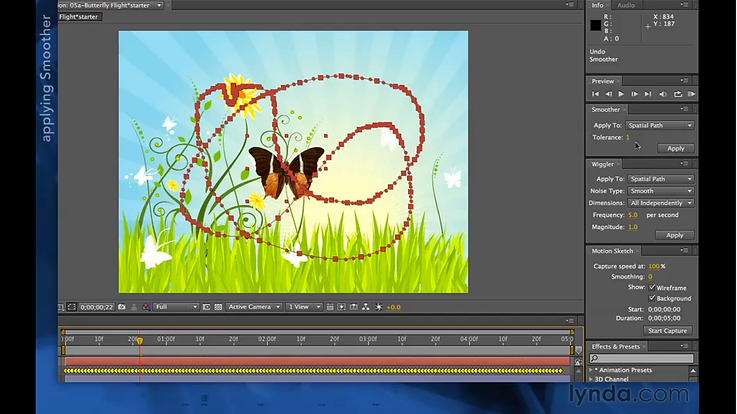Toggle the audio mute speaker icon in Preview
737x414 pixels.
[x=663, y=94]
